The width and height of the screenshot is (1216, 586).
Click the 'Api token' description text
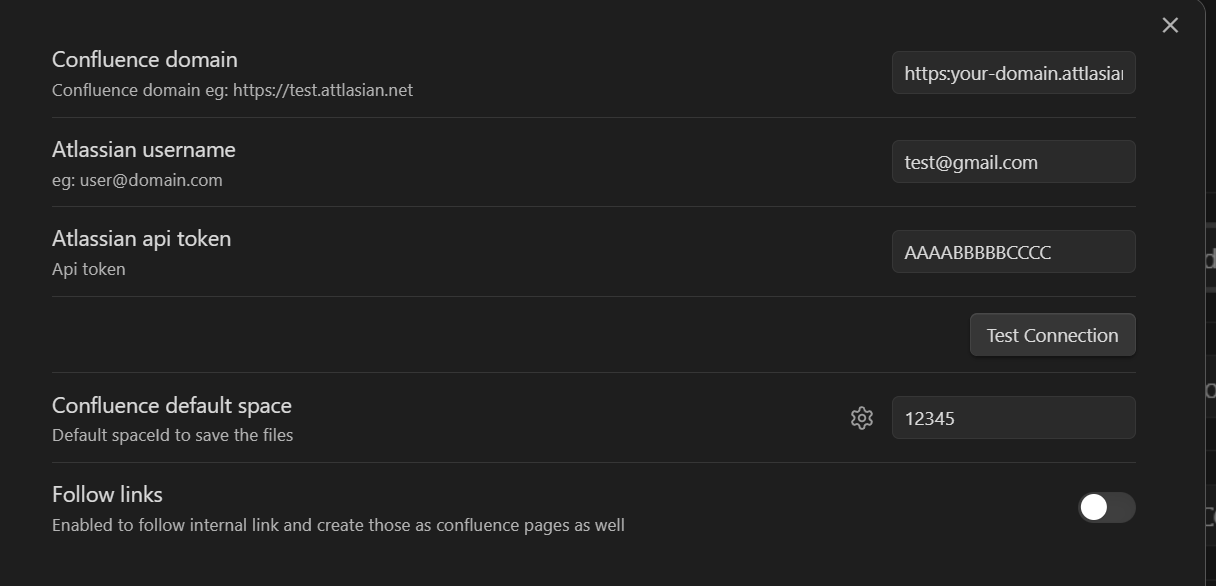click(89, 269)
